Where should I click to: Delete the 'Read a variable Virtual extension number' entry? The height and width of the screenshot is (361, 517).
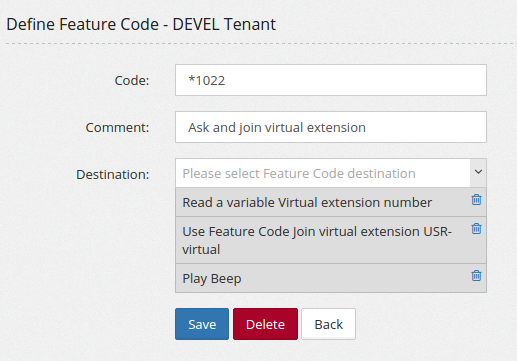[476, 200]
